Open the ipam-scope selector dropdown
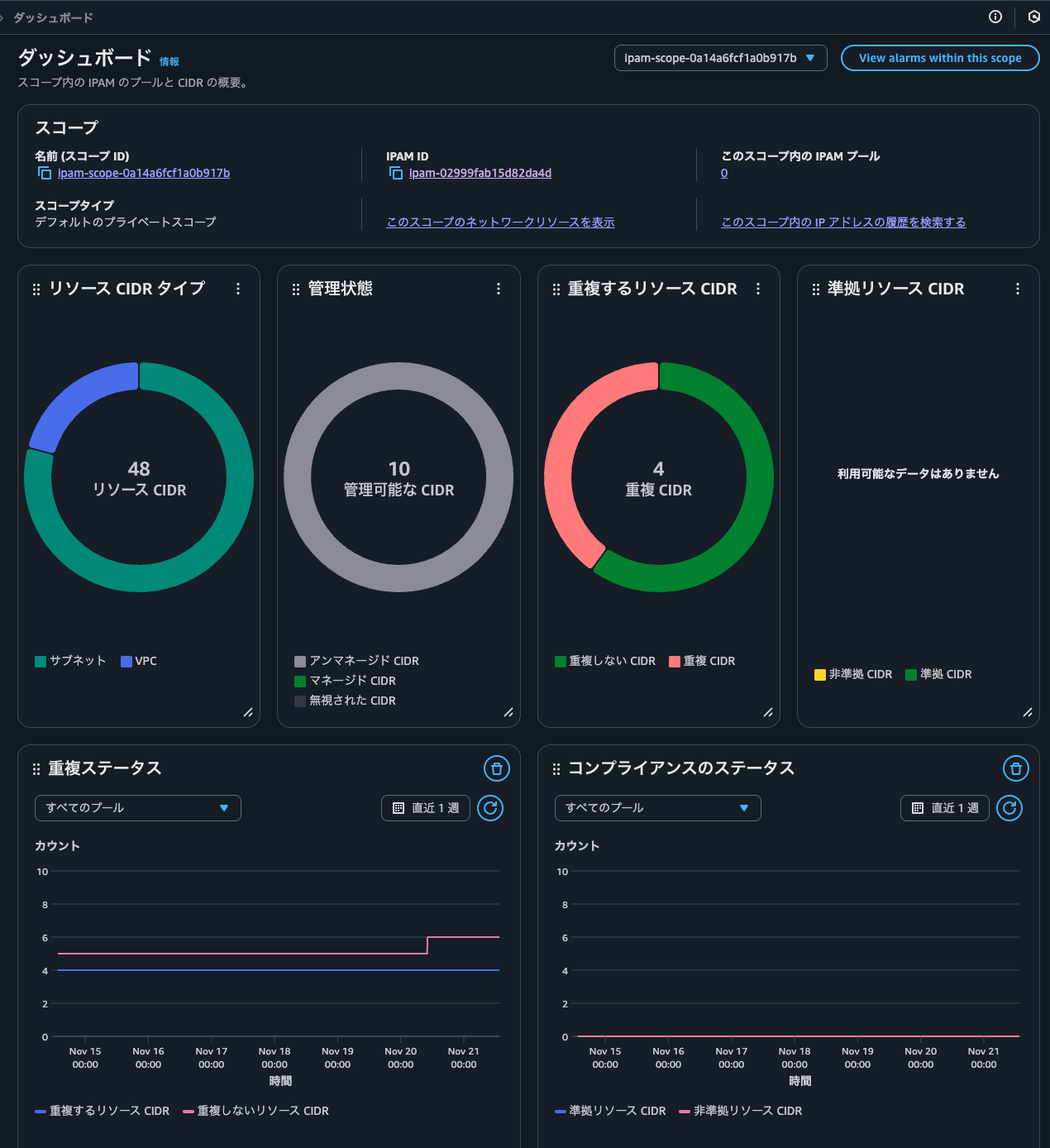This screenshot has height=1148, width=1050. [720, 58]
